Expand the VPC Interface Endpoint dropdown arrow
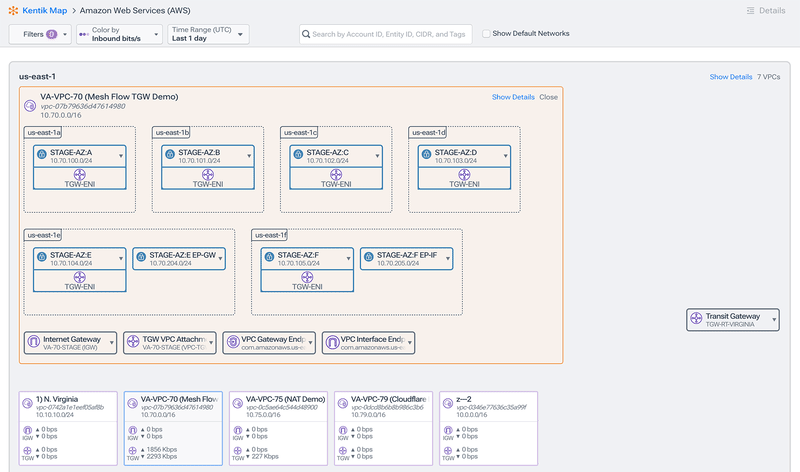The image size is (800, 472). click(x=409, y=342)
